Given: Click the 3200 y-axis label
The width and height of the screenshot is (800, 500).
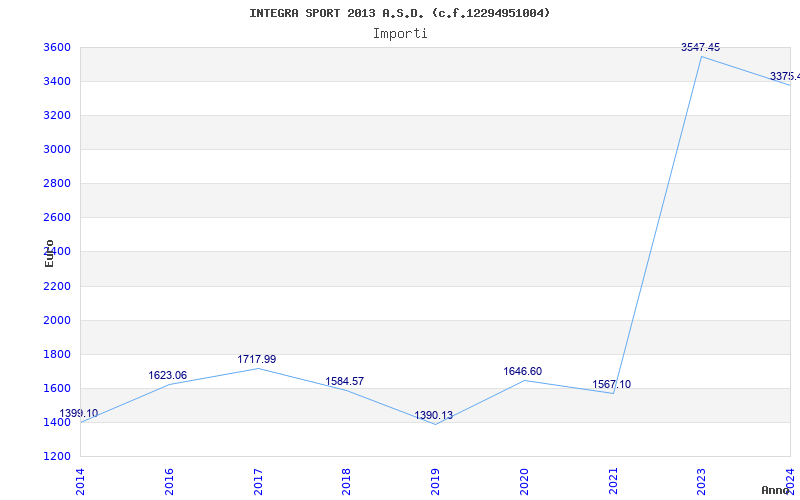Looking at the screenshot, I should [x=57, y=115].
